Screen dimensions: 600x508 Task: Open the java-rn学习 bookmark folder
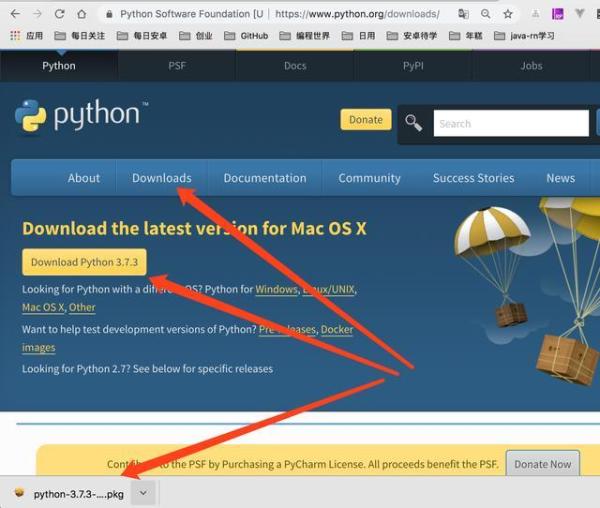(x=524, y=36)
